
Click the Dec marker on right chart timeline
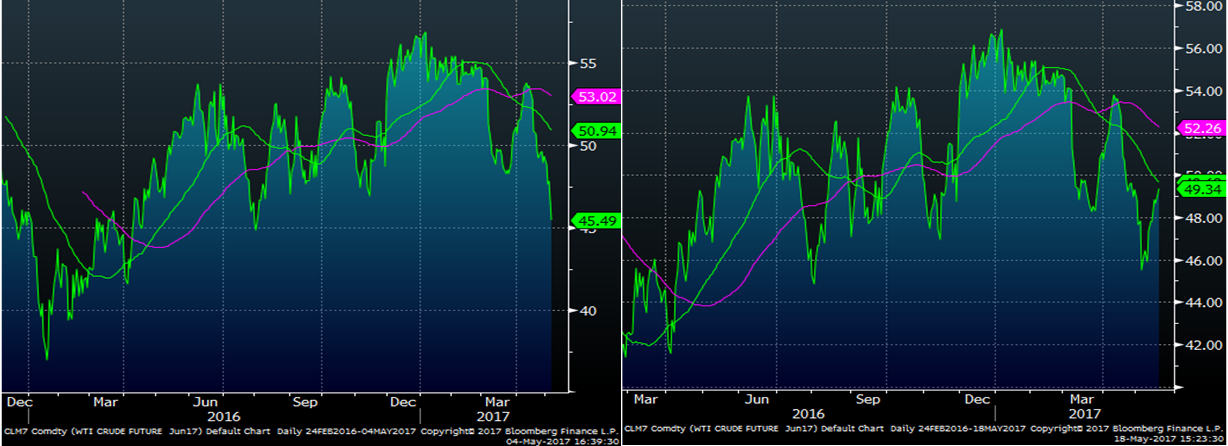[x=977, y=398]
